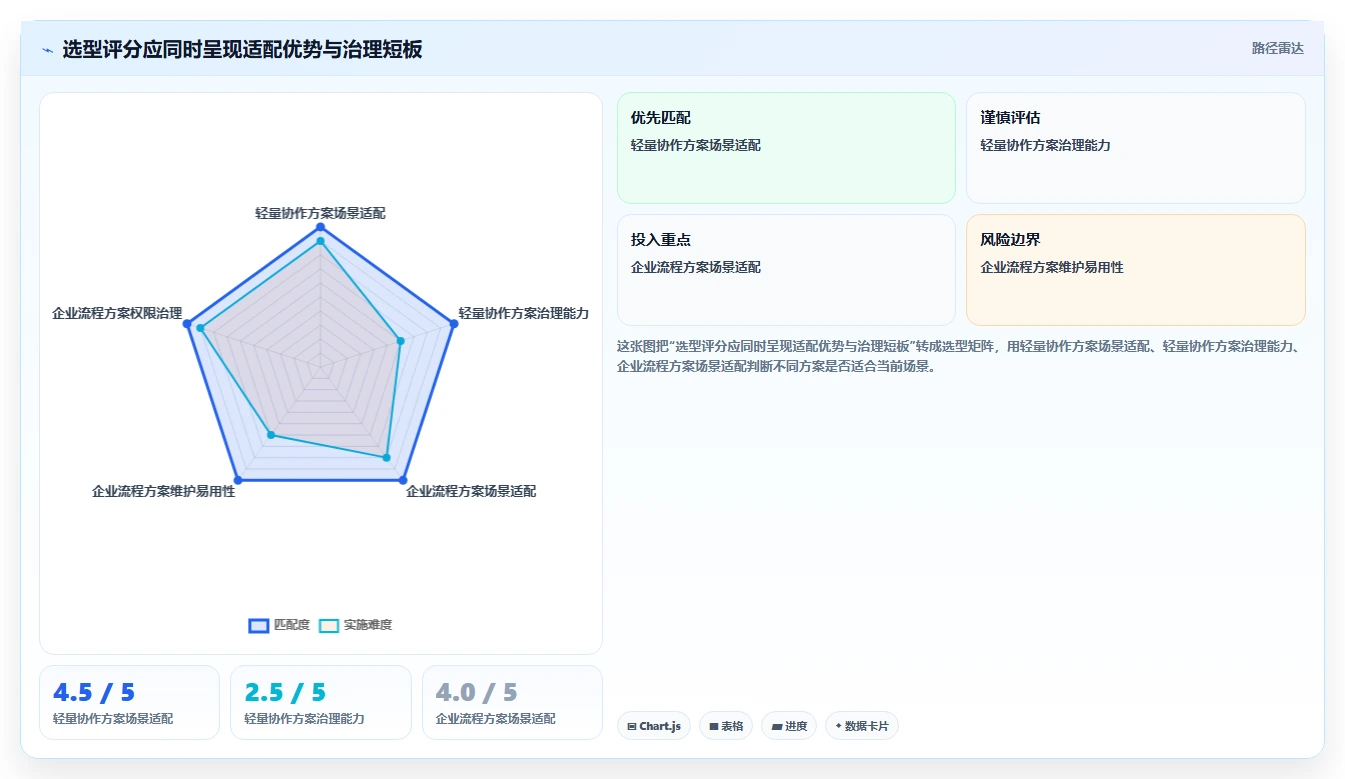Click the Chart.js tag icon
1345x779 pixels.
632,727
